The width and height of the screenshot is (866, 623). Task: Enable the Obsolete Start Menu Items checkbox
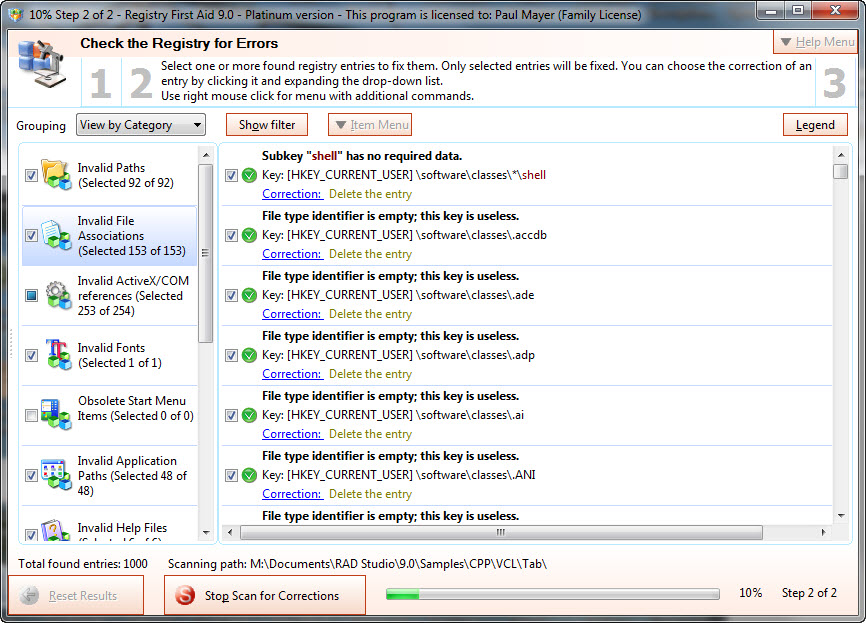31,415
